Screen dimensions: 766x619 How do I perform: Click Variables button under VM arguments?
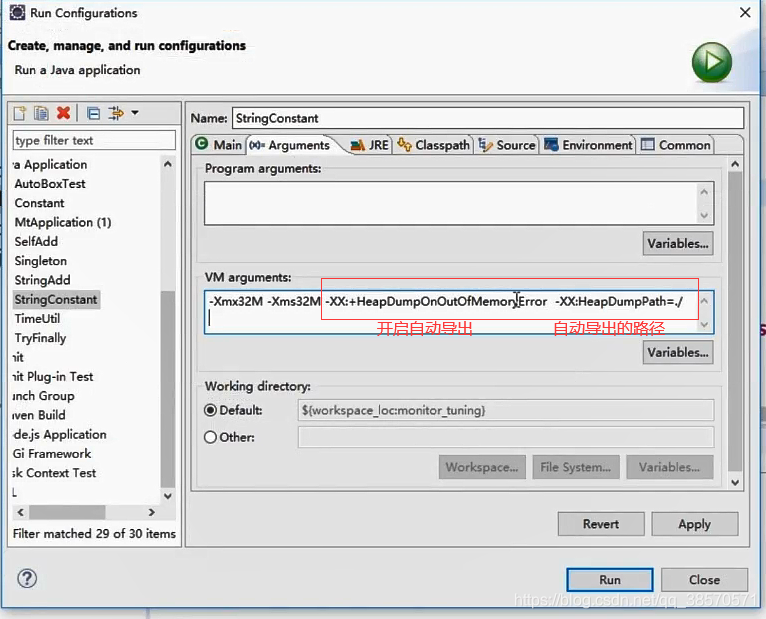pos(678,352)
